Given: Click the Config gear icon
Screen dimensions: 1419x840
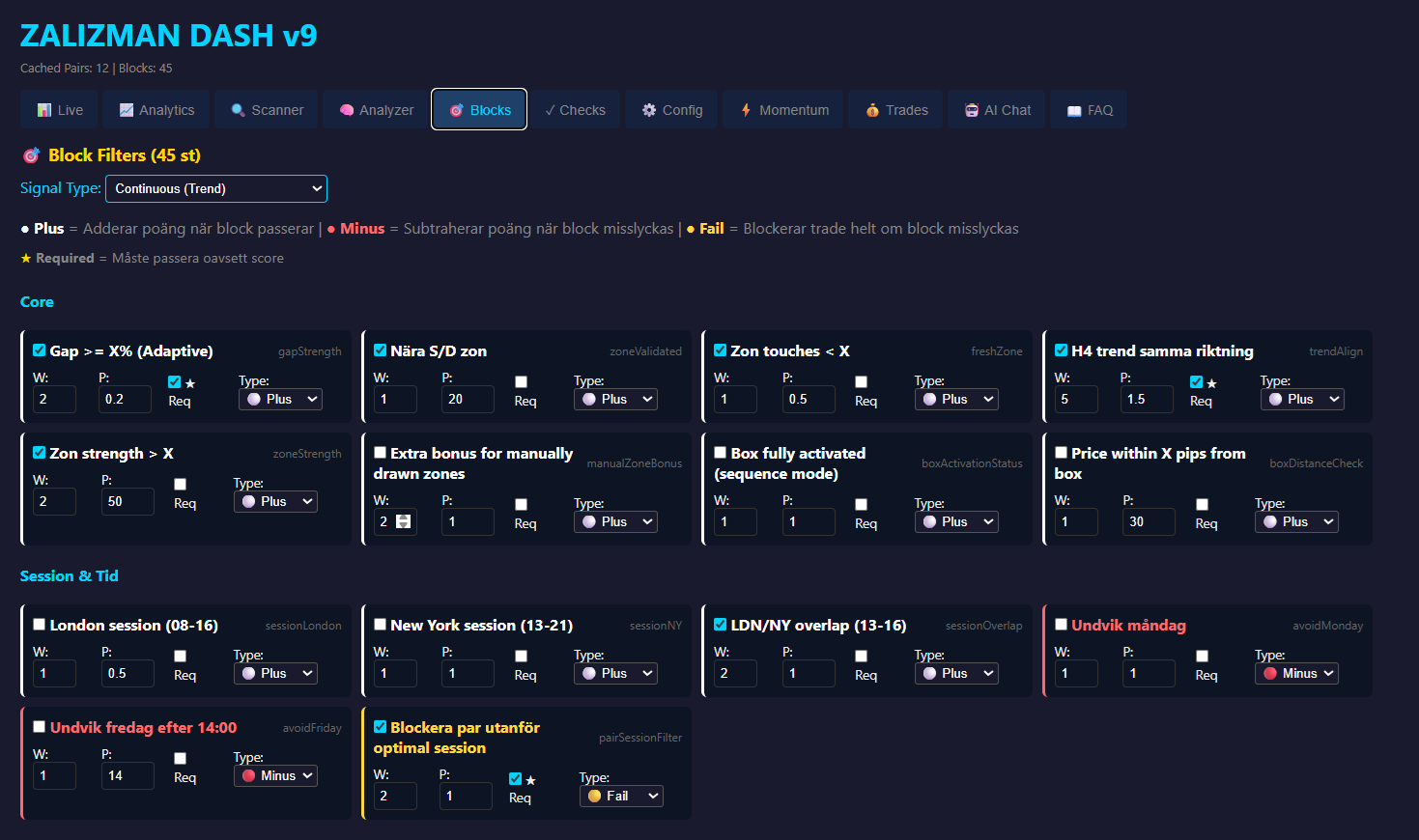Looking at the screenshot, I should pyautogui.click(x=649, y=110).
